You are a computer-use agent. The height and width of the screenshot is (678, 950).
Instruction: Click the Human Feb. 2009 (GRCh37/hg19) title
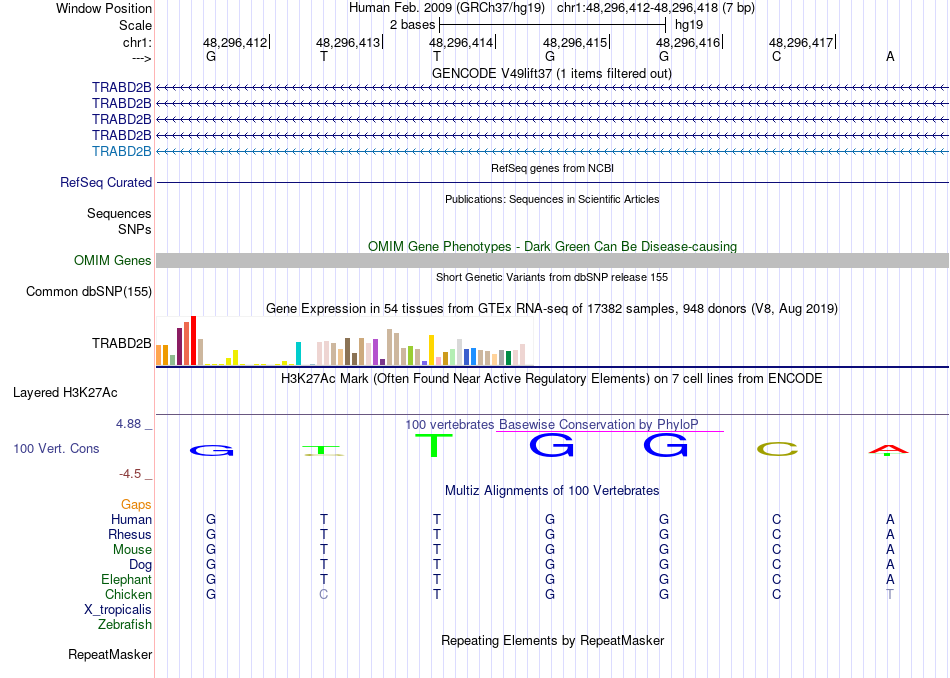pyautogui.click(x=447, y=8)
